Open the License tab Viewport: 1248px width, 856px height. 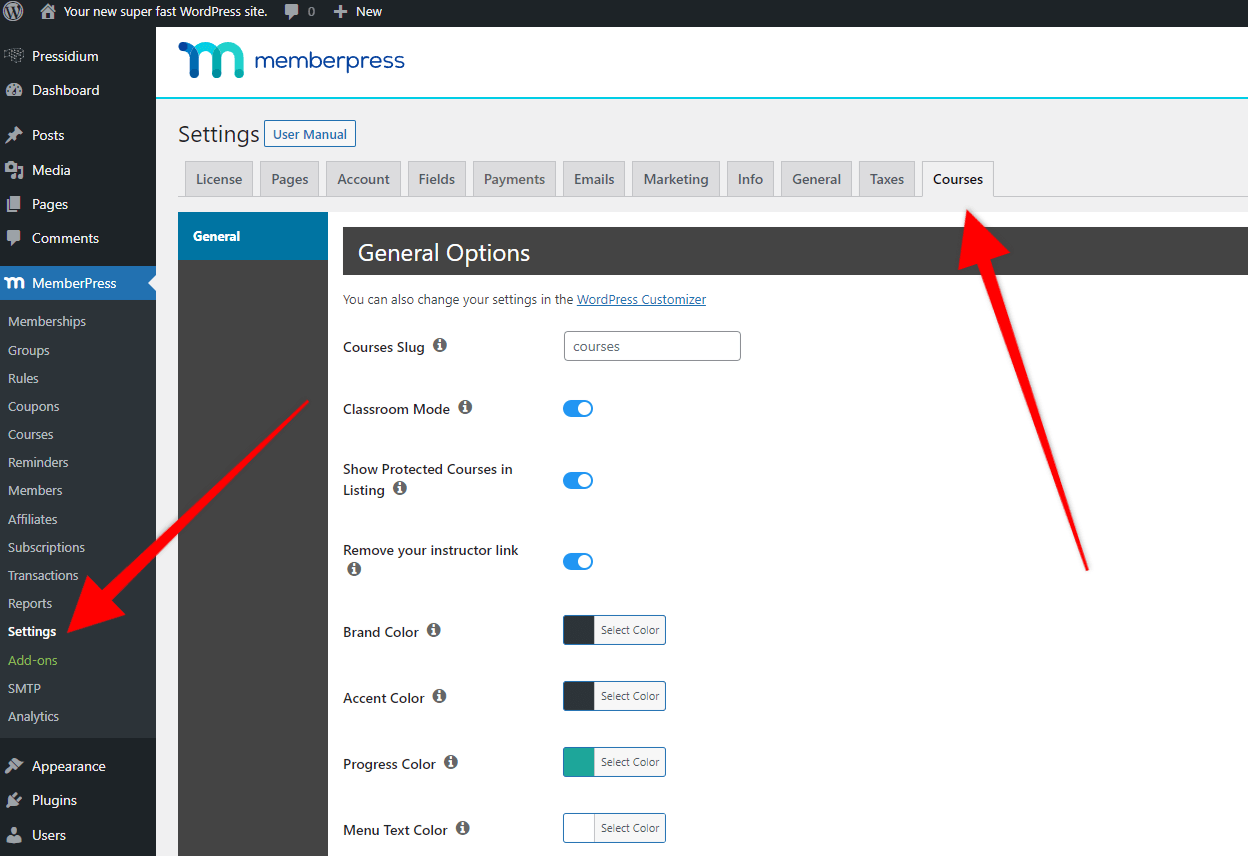click(x=219, y=179)
